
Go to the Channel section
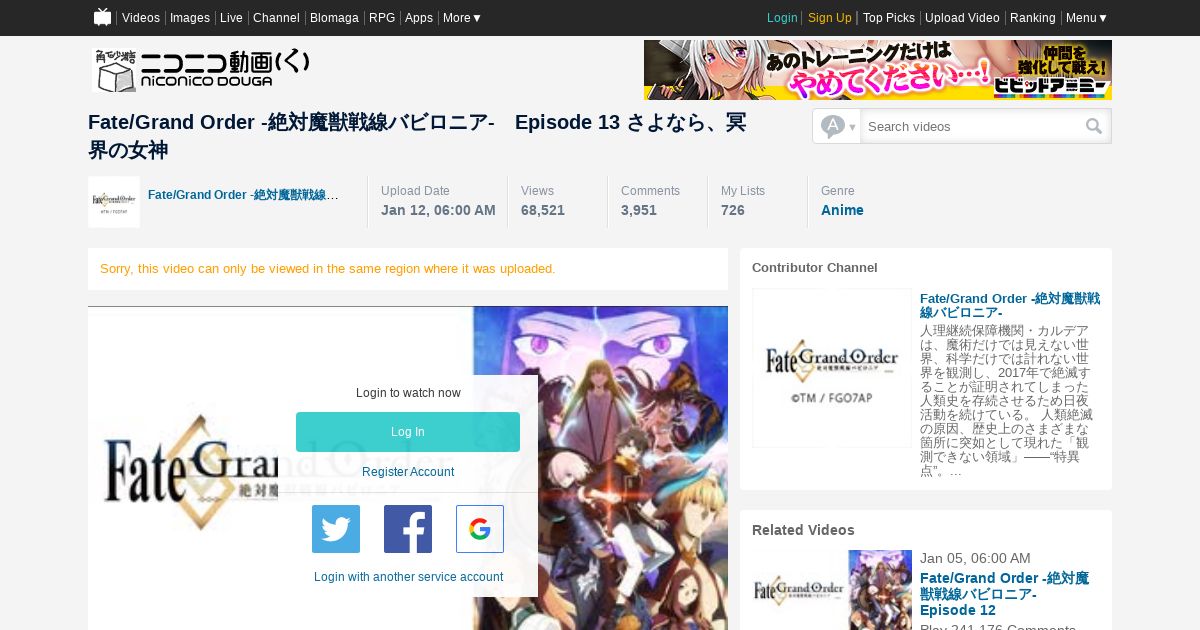276,18
